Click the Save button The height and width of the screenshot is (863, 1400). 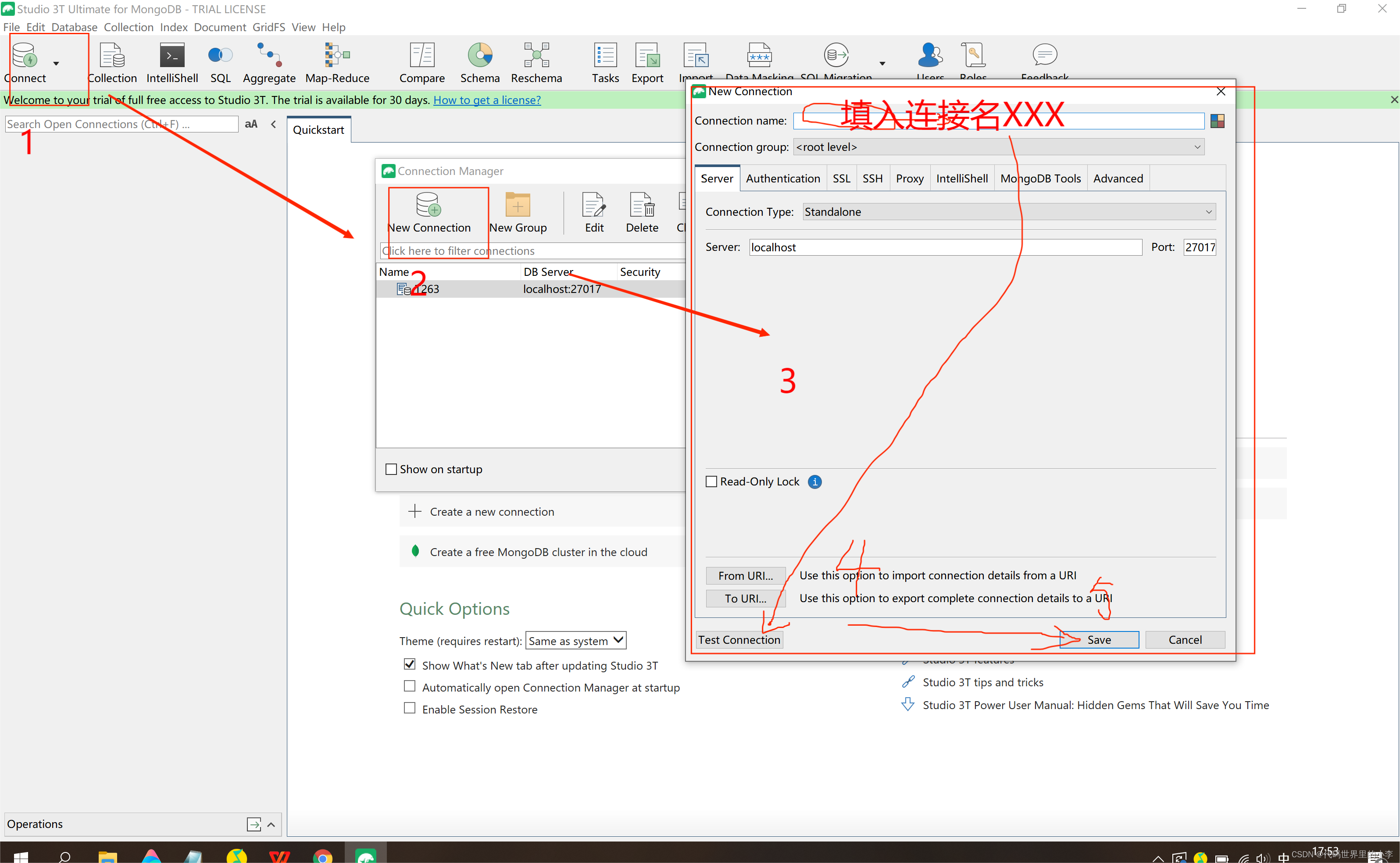[1099, 640]
